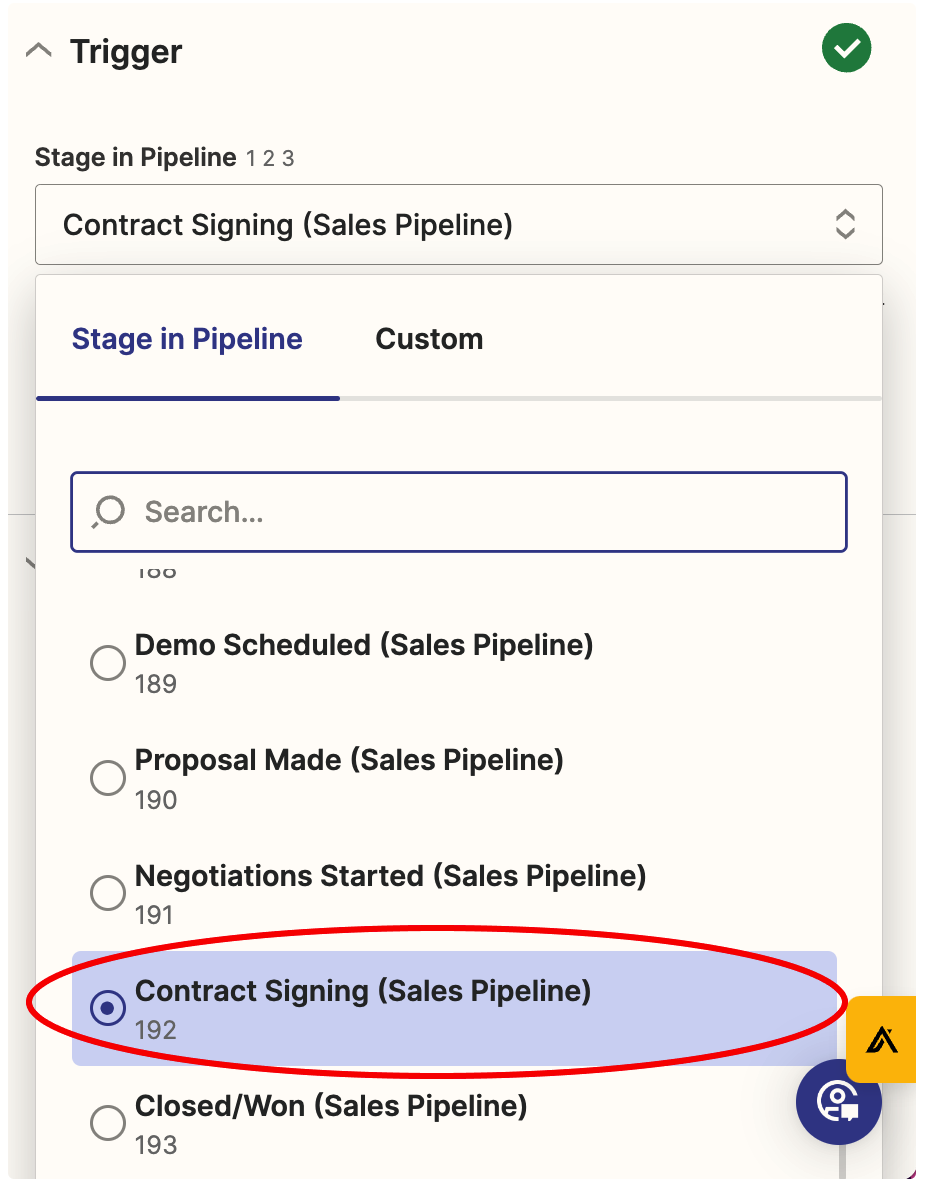This screenshot has height=1186, width=926.
Task: Select Proposal Made radio button
Action: (108, 778)
